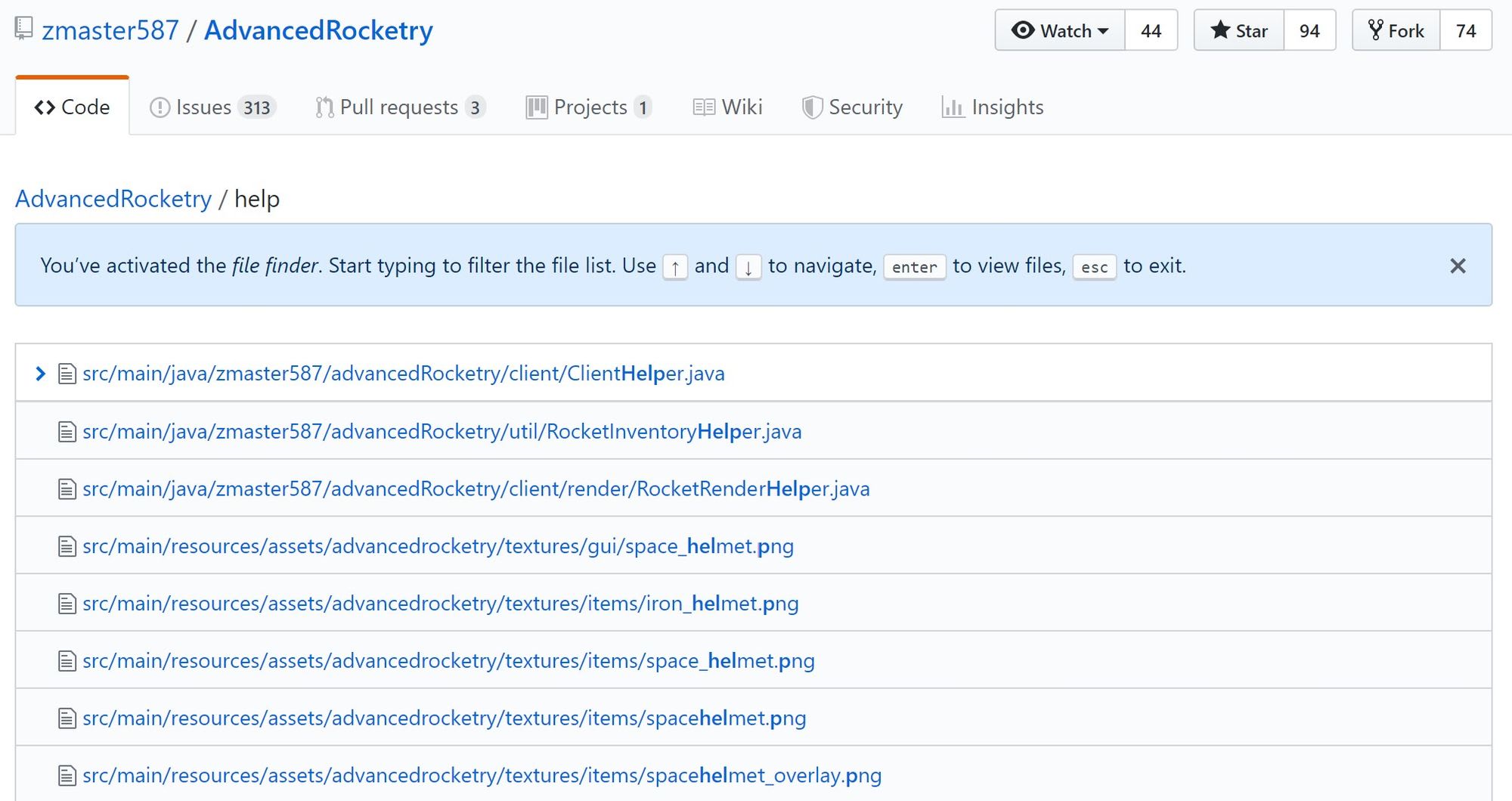Viewport: 1512px width, 801px height.
Task: Click the 'help' file finder query field
Action: coord(257,198)
